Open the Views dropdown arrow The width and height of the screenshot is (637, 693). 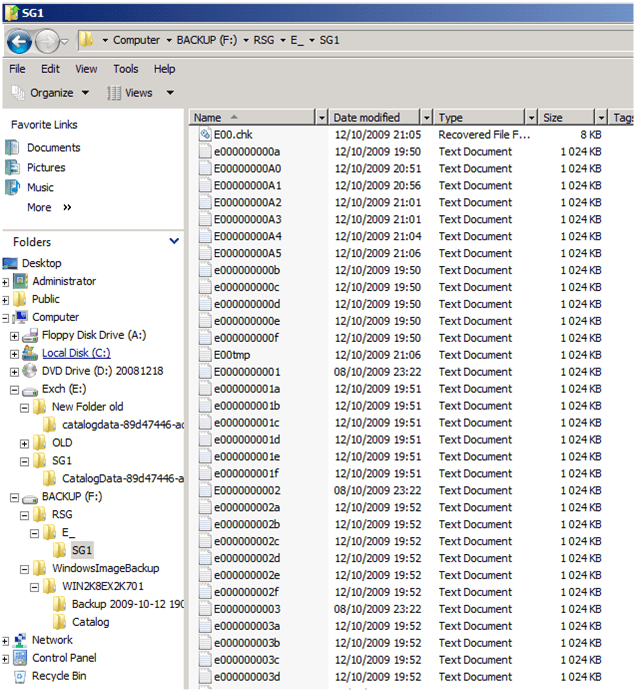(170, 93)
